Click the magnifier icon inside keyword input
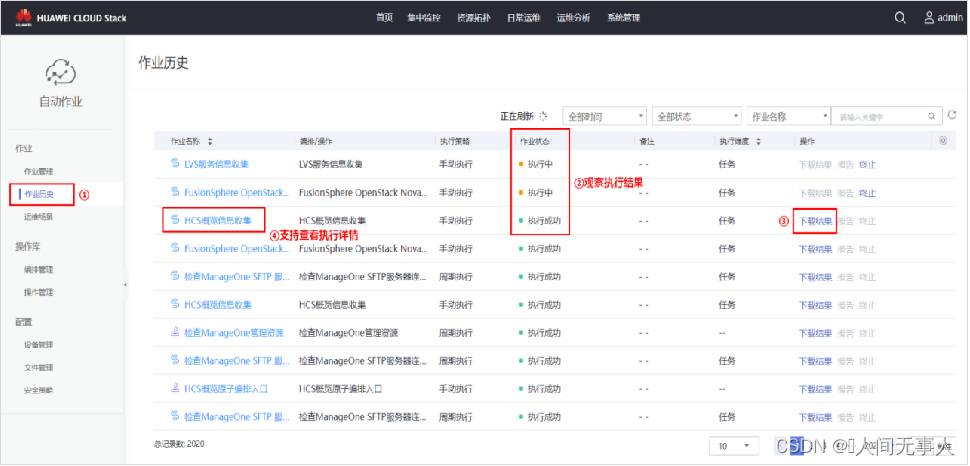 click(x=931, y=116)
